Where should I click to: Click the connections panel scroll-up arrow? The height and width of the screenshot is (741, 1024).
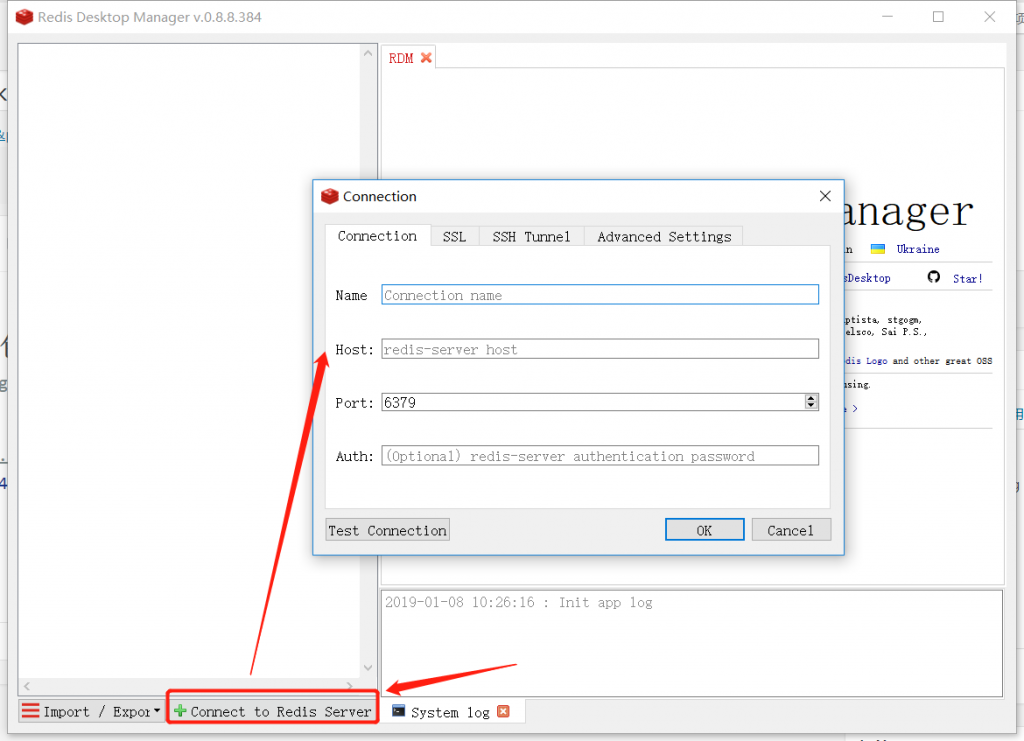tap(368, 53)
